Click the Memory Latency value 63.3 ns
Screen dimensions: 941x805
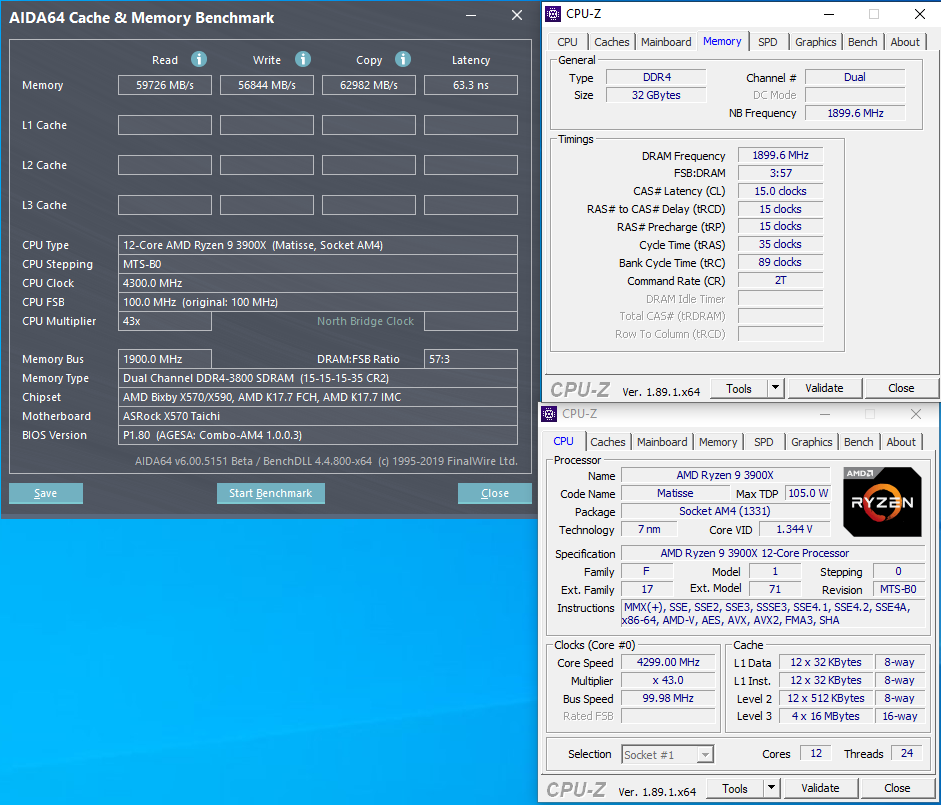point(470,85)
